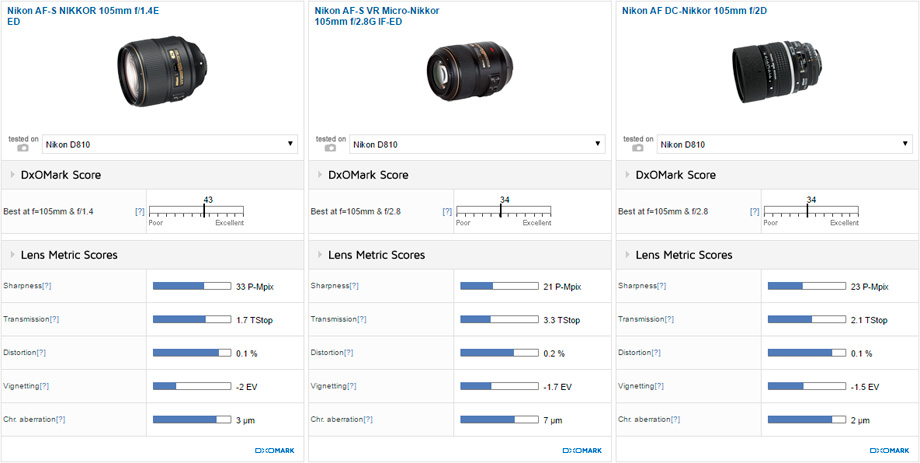
Task: Open the Nikon D810 dropdown for DC-Nikkor lens
Action: pos(785,145)
